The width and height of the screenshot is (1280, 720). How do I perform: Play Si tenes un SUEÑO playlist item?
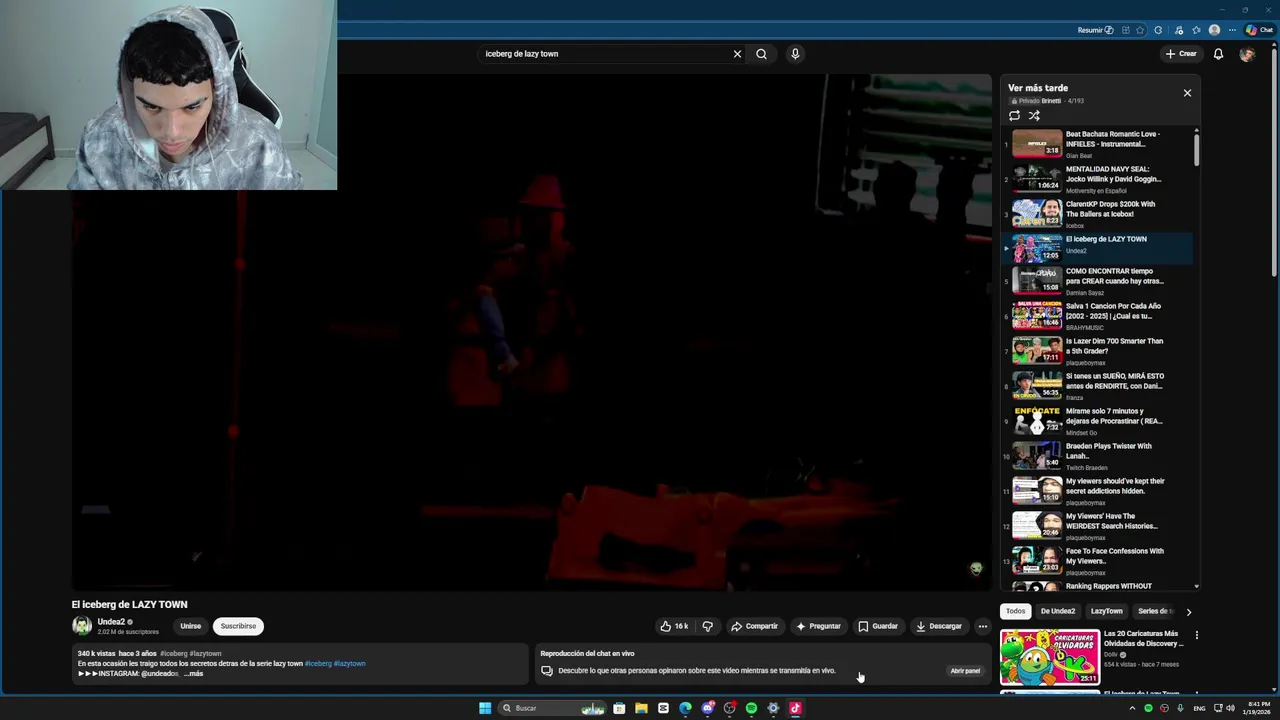1098,386
